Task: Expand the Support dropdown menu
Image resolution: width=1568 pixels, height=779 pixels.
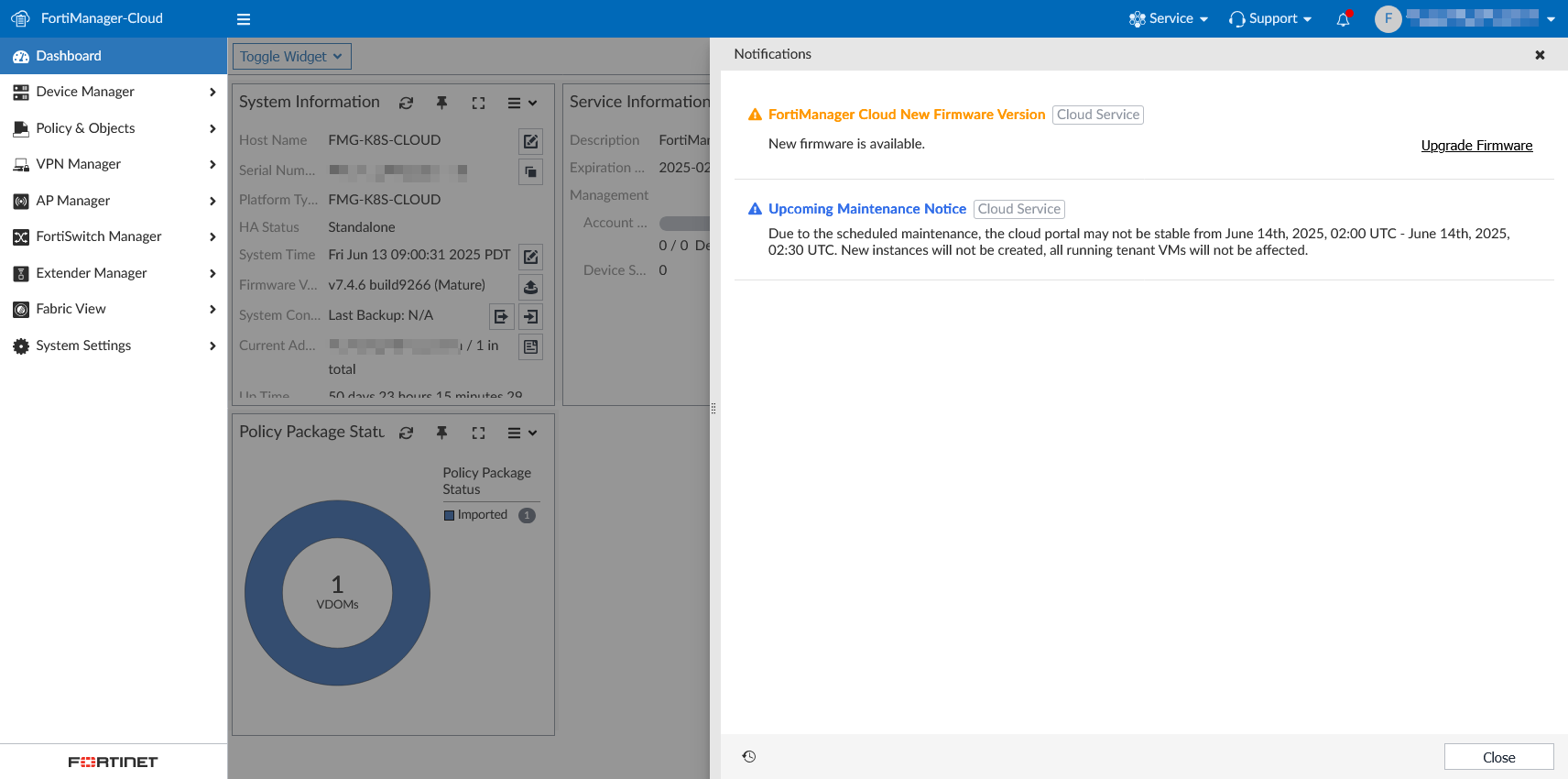Action: point(1270,19)
